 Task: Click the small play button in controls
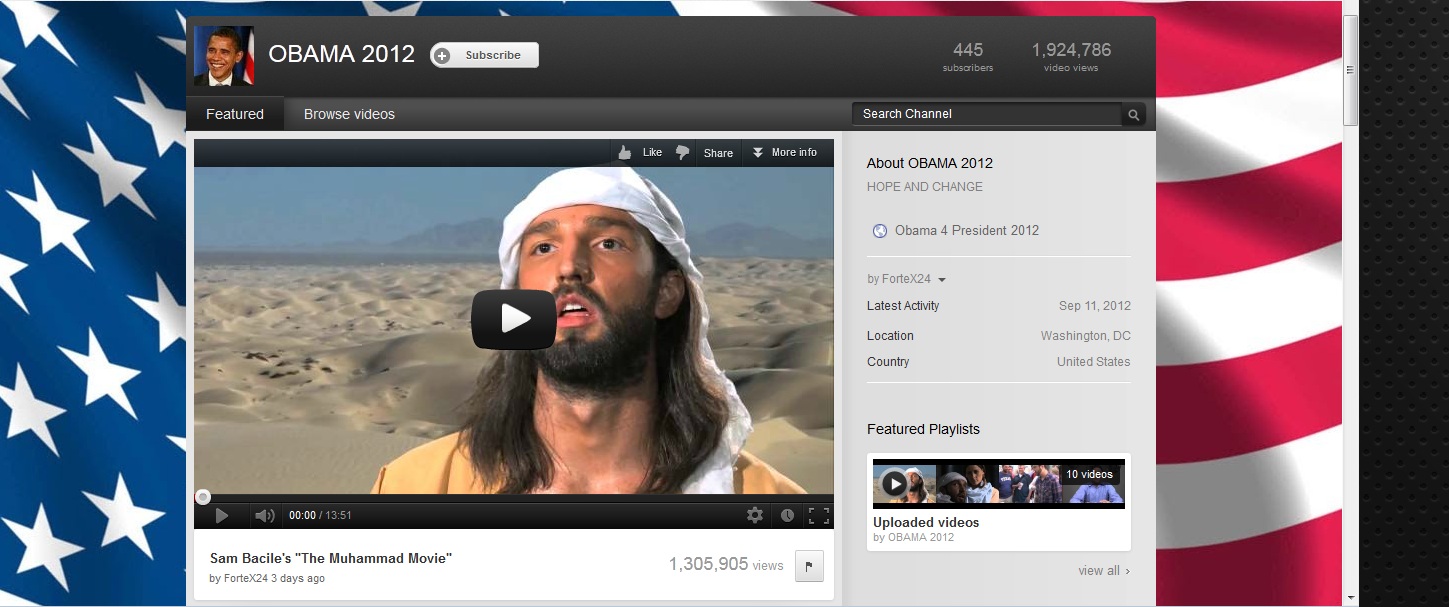[x=222, y=515]
